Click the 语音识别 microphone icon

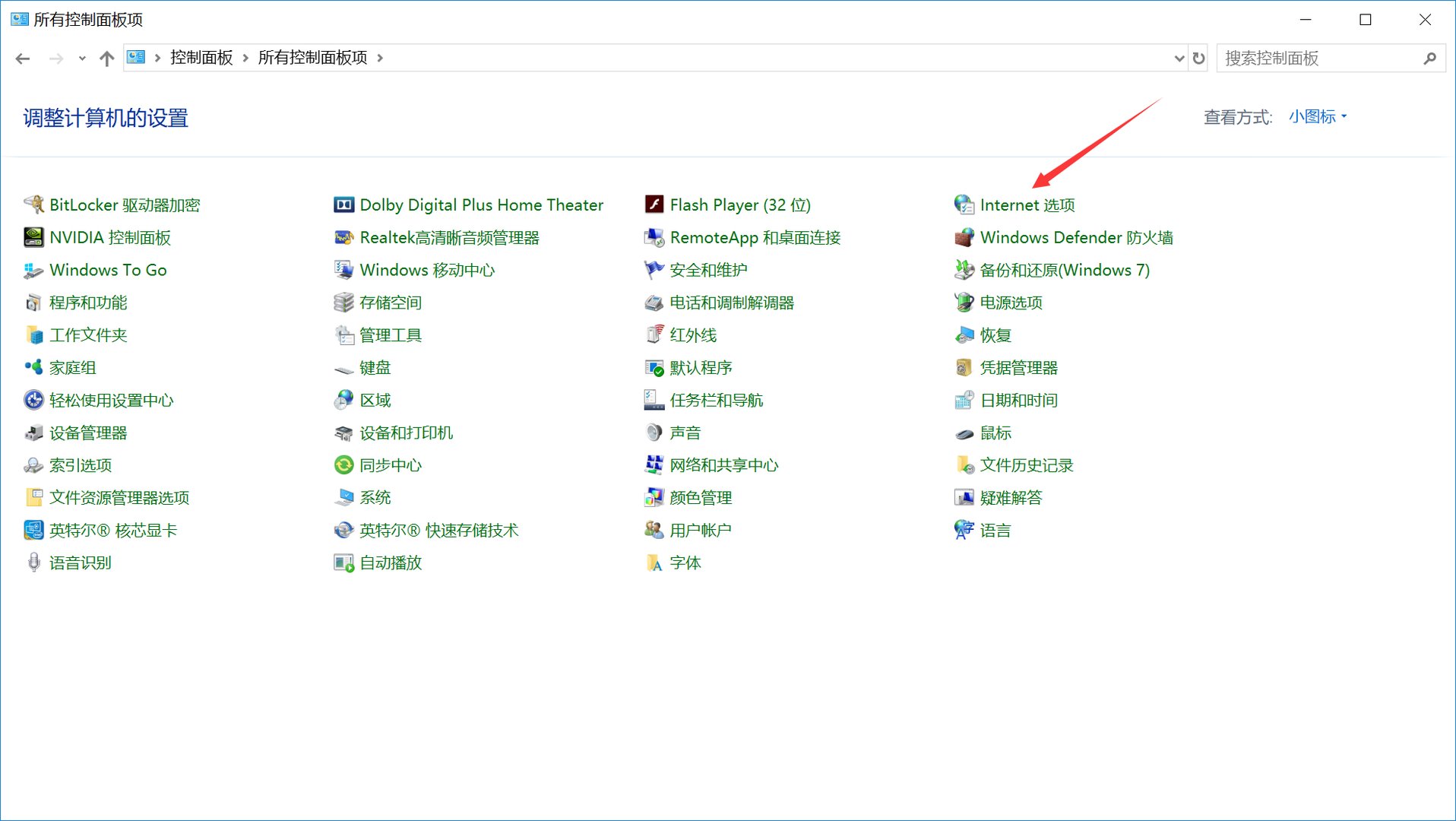coord(33,563)
